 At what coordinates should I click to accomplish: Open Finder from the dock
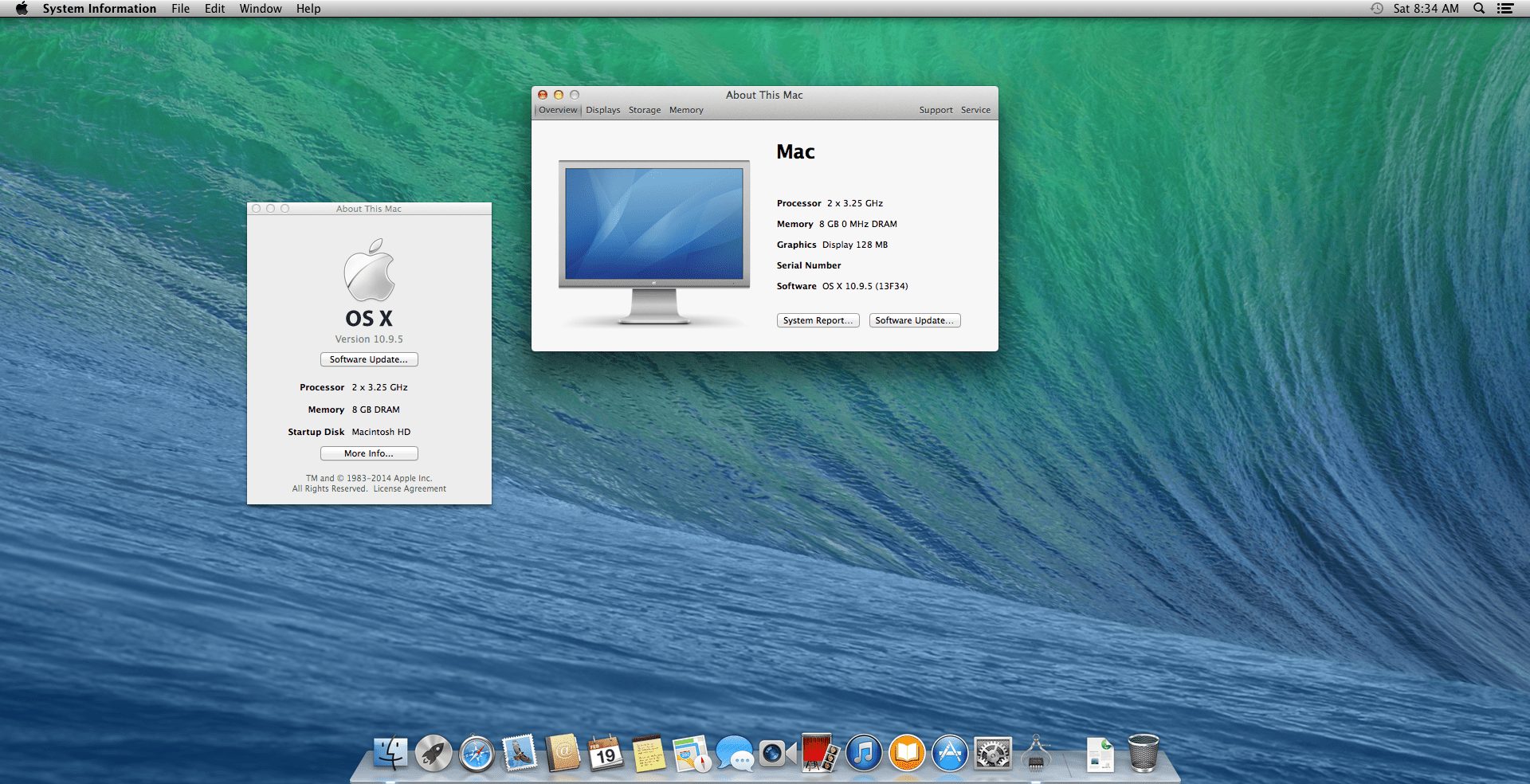pos(390,753)
